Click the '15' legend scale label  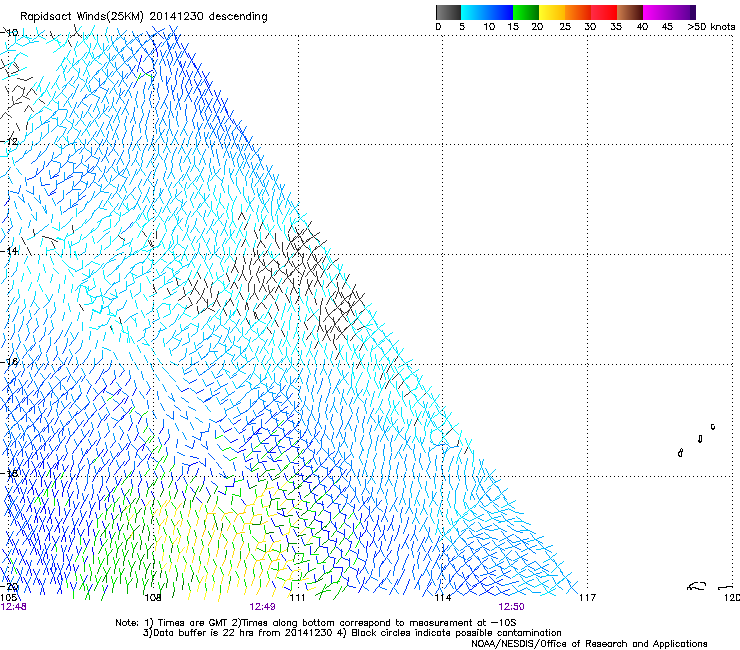click(x=513, y=27)
